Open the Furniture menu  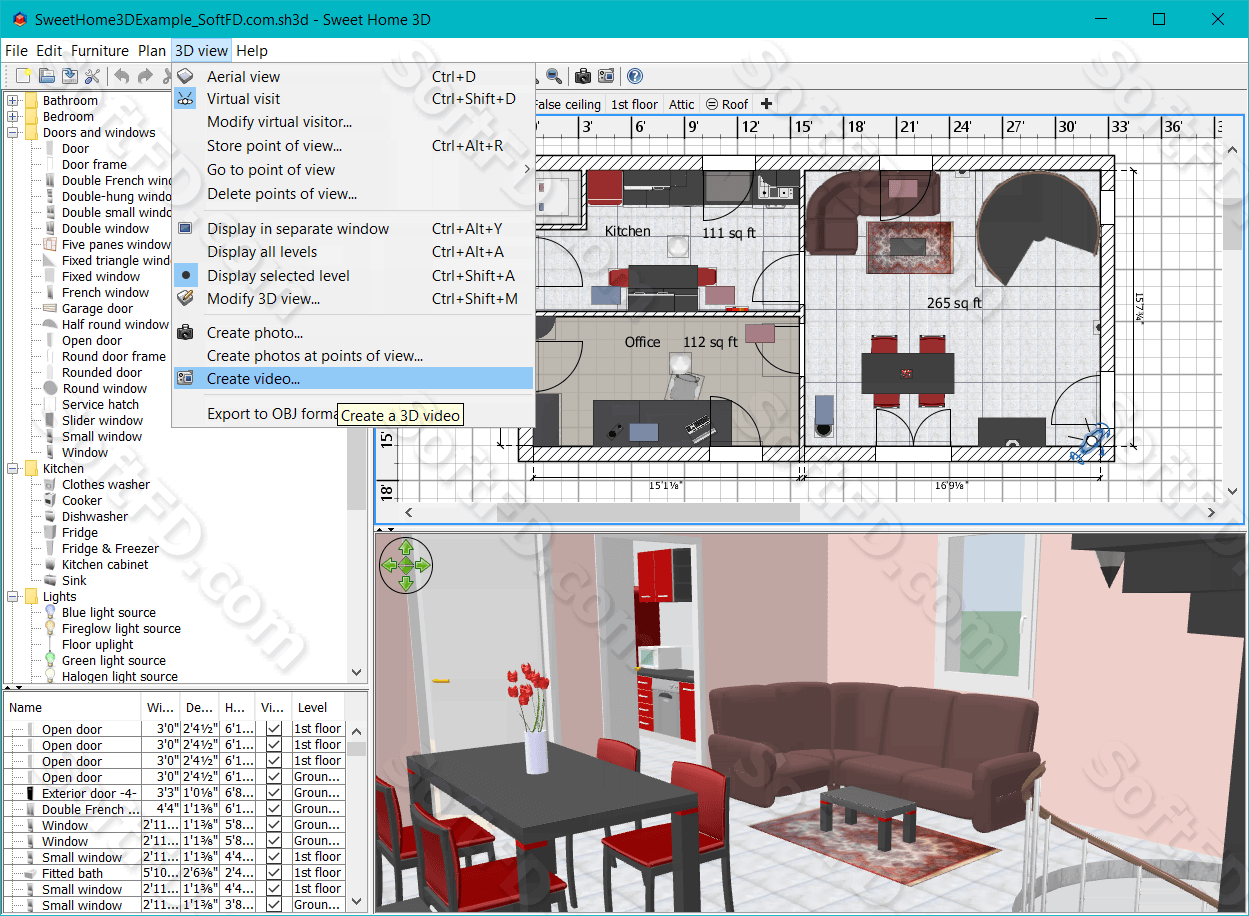coord(100,51)
